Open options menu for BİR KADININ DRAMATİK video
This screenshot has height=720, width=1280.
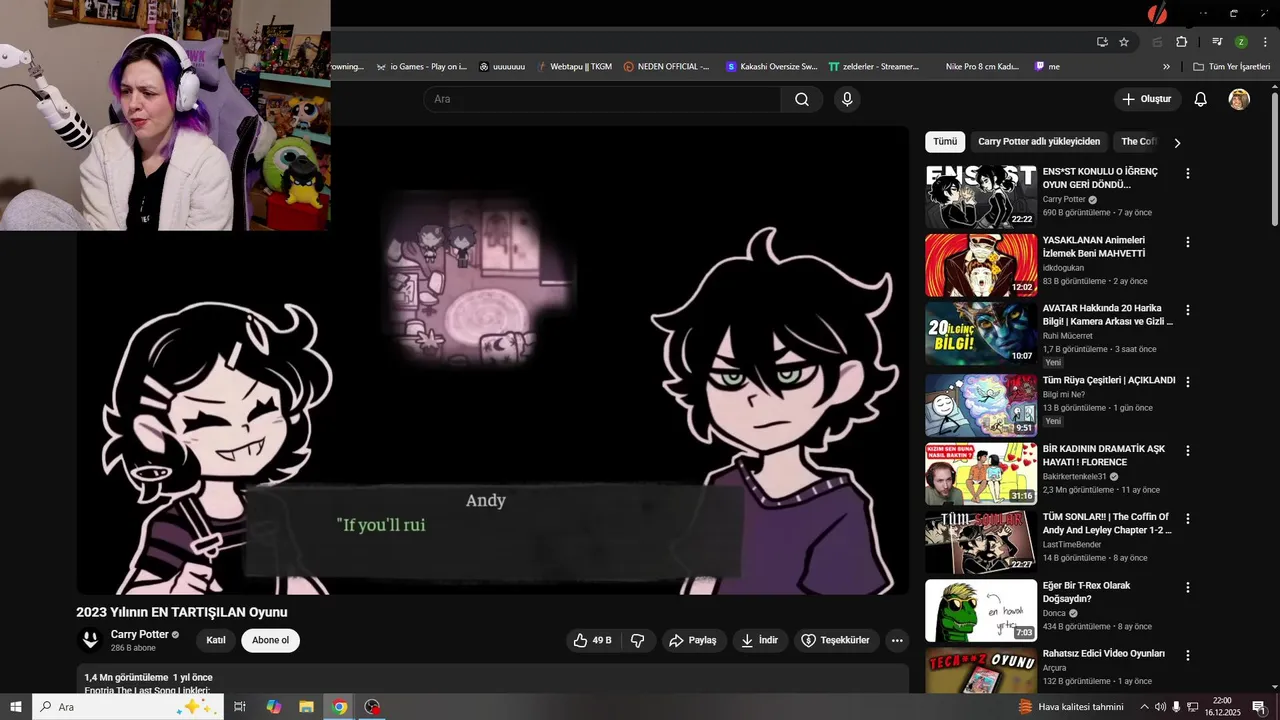(1188, 451)
